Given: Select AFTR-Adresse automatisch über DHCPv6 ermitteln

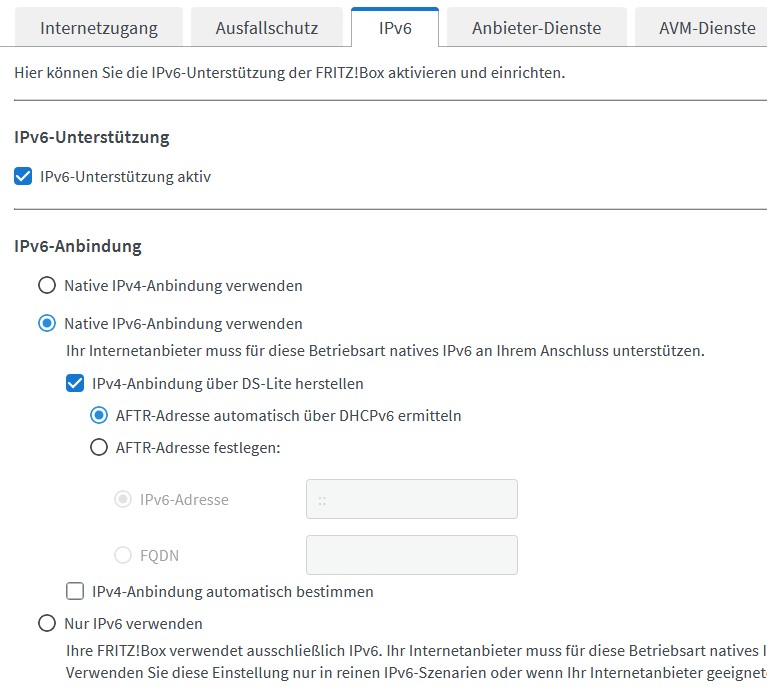Looking at the screenshot, I should pyautogui.click(x=99, y=415).
